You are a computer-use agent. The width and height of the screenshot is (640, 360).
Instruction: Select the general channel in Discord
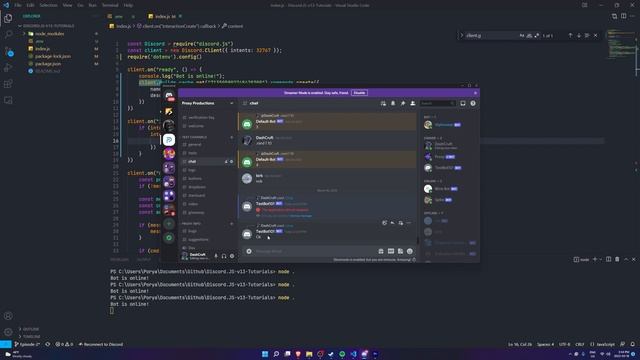pos(194,144)
